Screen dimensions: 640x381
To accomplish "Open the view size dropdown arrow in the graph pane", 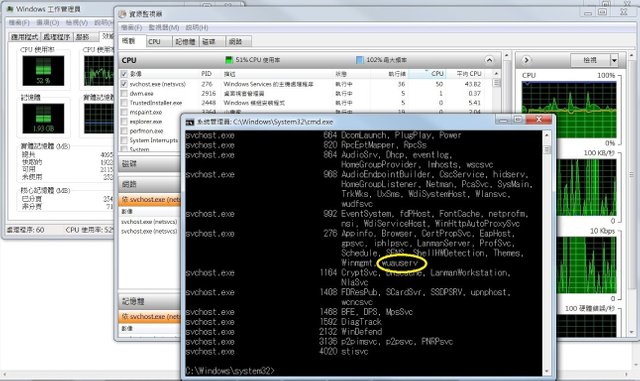I will pyautogui.click(x=614, y=60).
